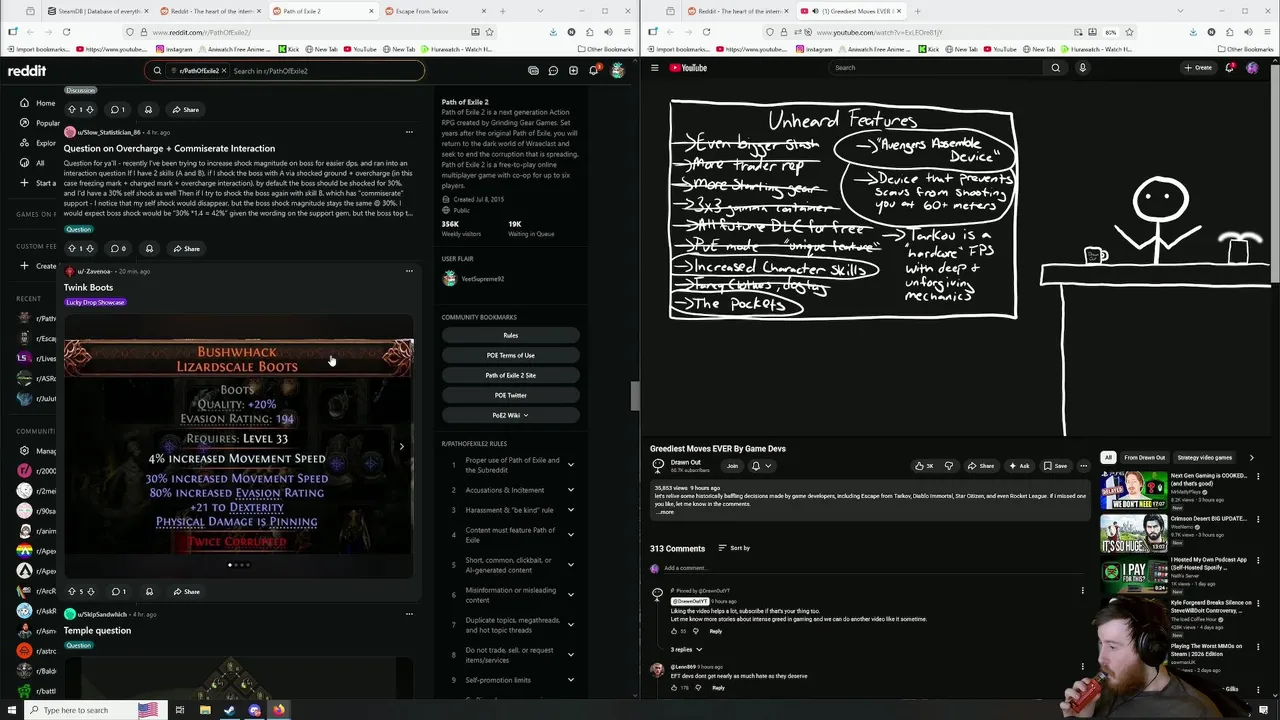The height and width of the screenshot is (720, 1280).
Task: Dislike the Greediest Moves video
Action: point(949,466)
